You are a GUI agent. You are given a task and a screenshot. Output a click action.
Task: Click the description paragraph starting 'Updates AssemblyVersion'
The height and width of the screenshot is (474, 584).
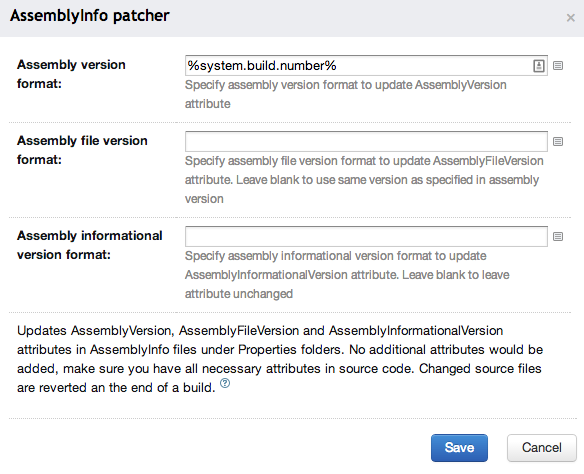click(280, 359)
